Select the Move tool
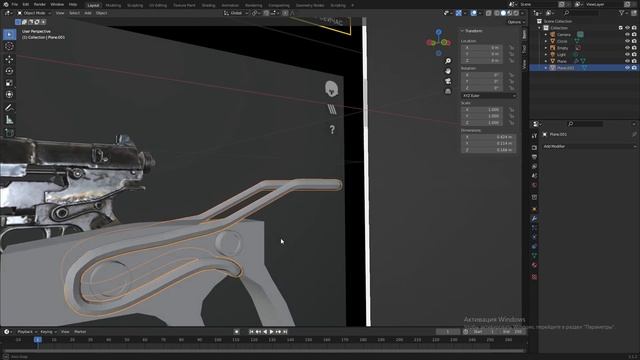The height and width of the screenshot is (360, 640). 9,59
